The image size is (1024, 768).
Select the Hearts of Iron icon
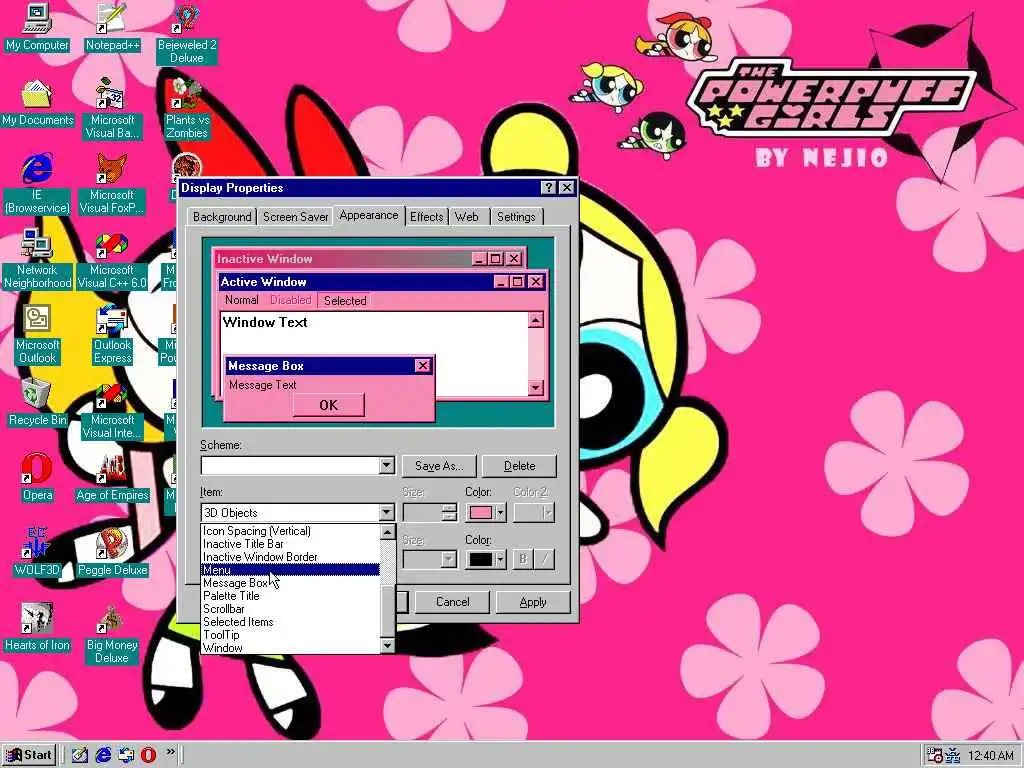coord(37,628)
